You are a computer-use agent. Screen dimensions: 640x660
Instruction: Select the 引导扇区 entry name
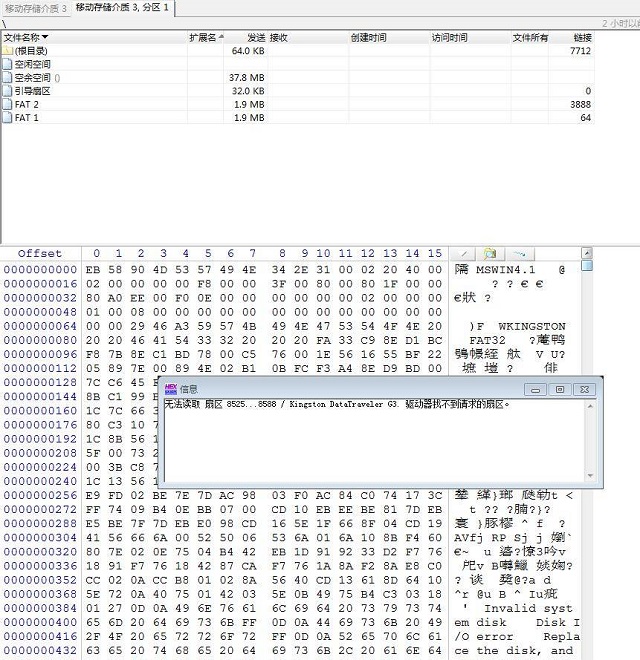32,91
